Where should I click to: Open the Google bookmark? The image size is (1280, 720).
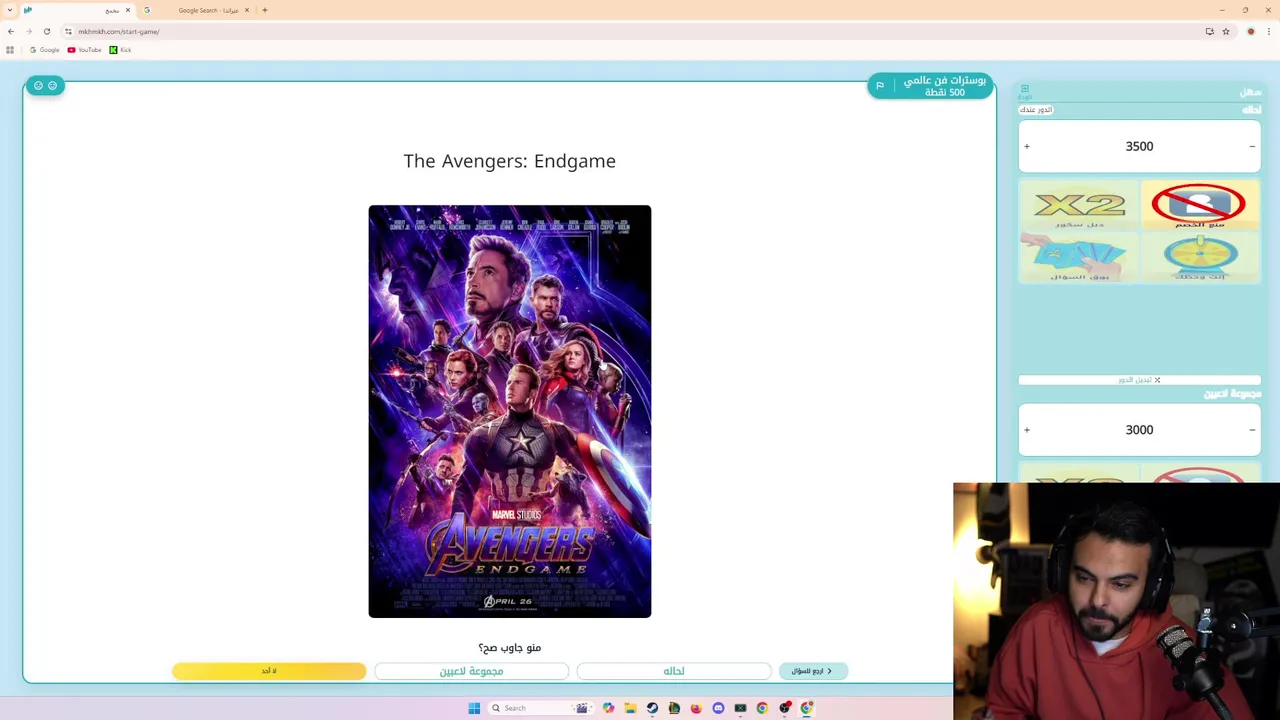[45, 50]
